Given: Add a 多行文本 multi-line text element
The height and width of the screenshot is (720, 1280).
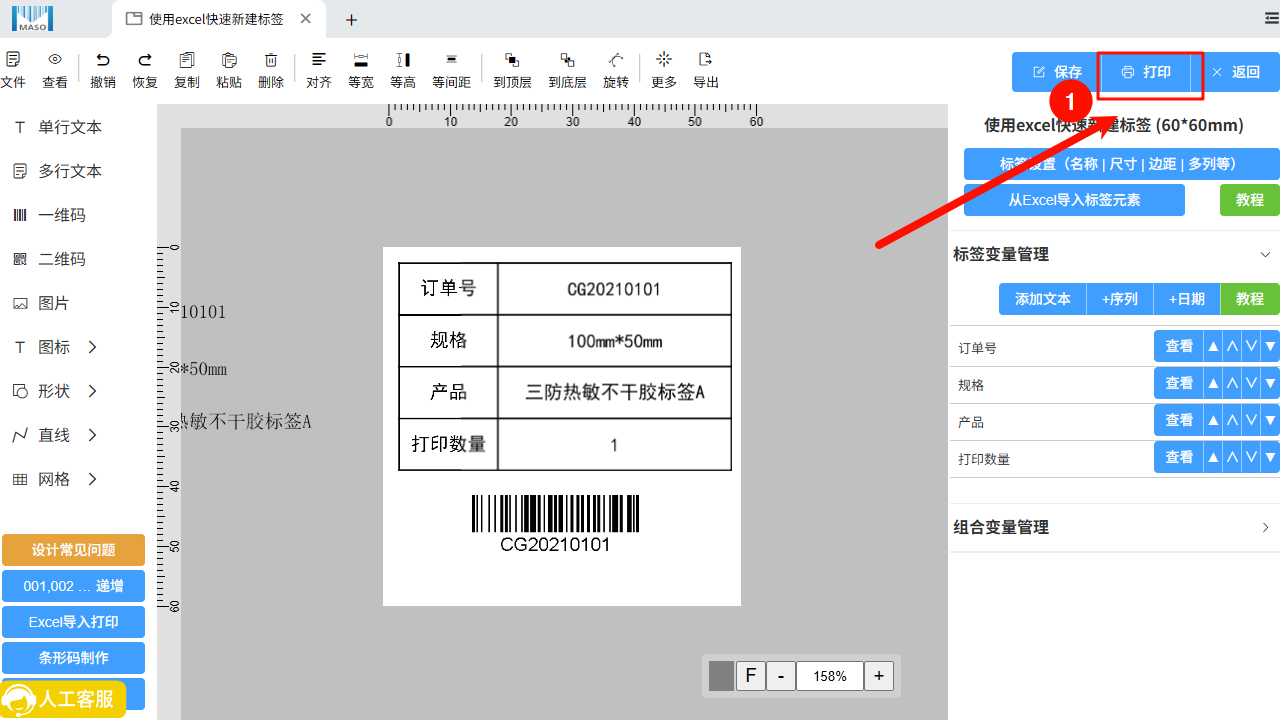Looking at the screenshot, I should point(58,171).
